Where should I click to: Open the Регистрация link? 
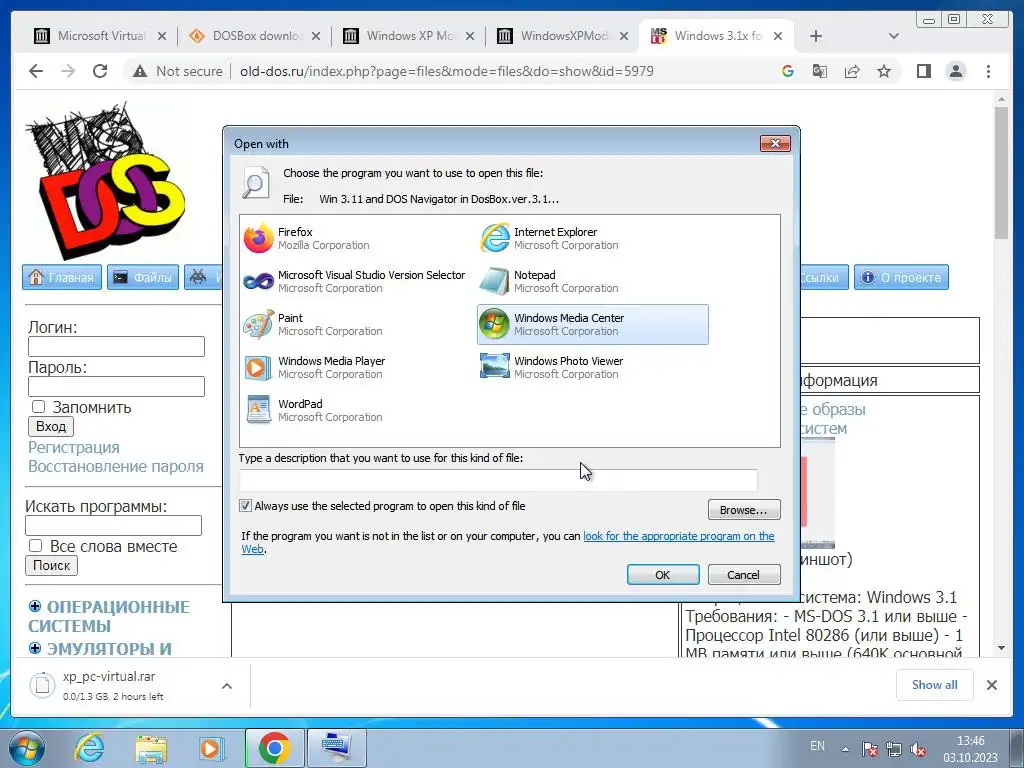74,447
